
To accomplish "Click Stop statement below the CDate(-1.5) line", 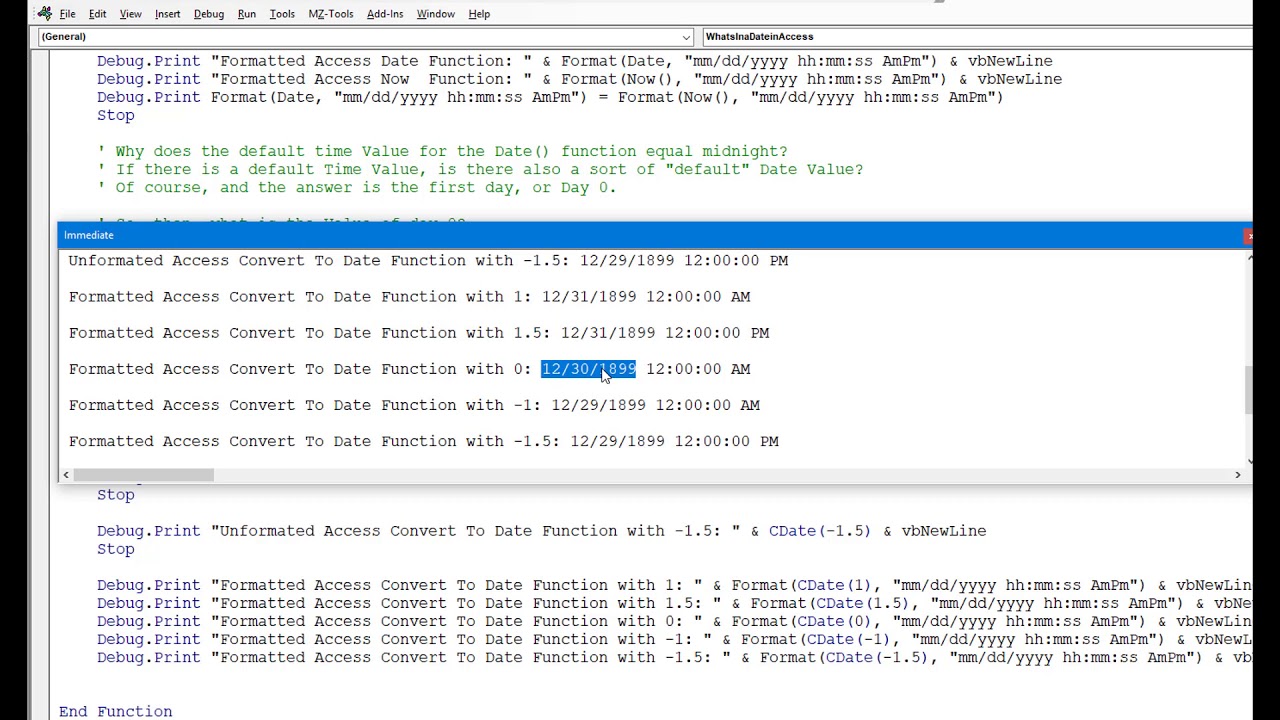I will [115, 549].
